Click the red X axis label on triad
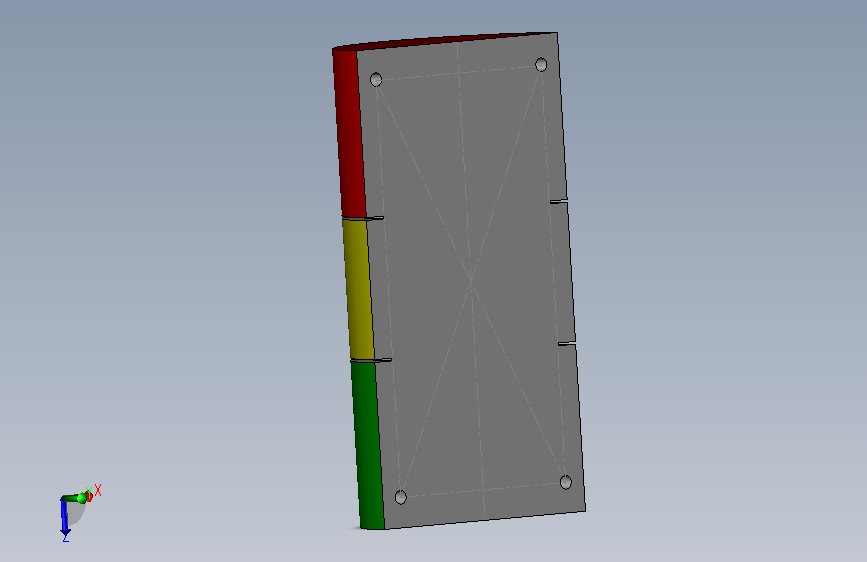This screenshot has height=562, width=867. 98,490
